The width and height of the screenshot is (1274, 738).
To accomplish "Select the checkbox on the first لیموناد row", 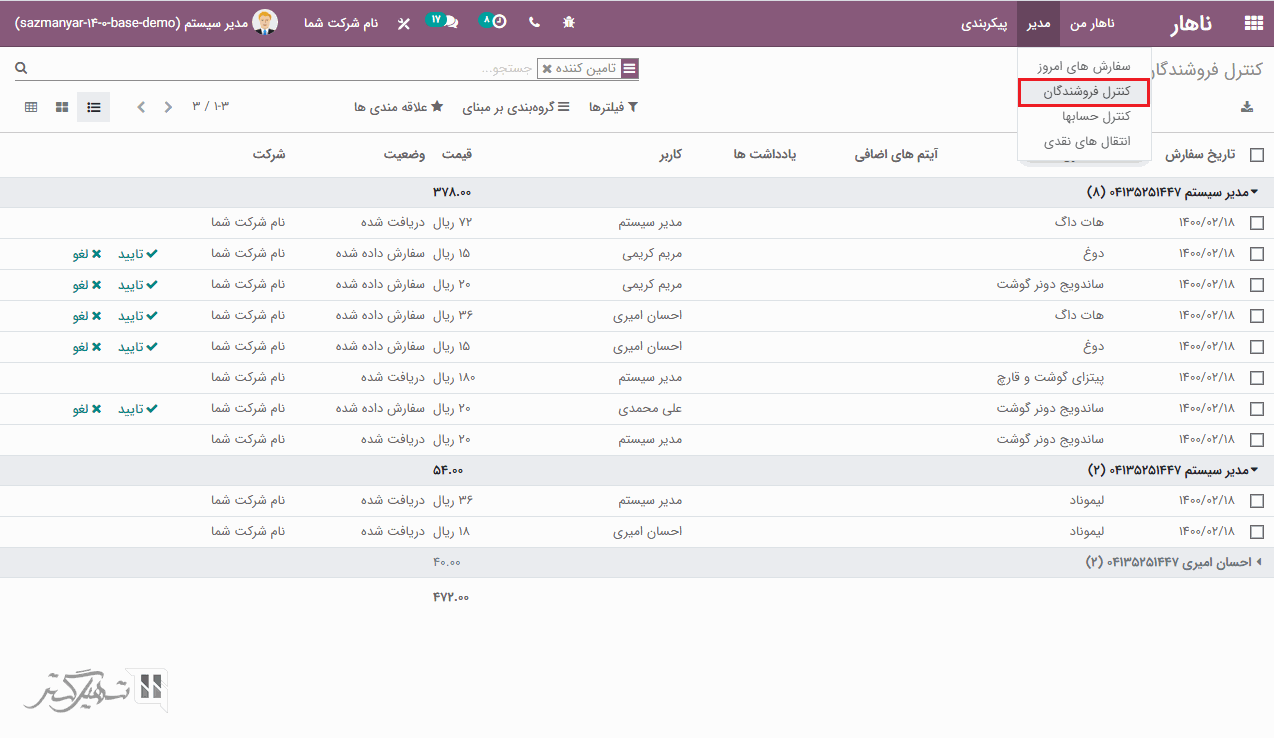I will (1257, 500).
